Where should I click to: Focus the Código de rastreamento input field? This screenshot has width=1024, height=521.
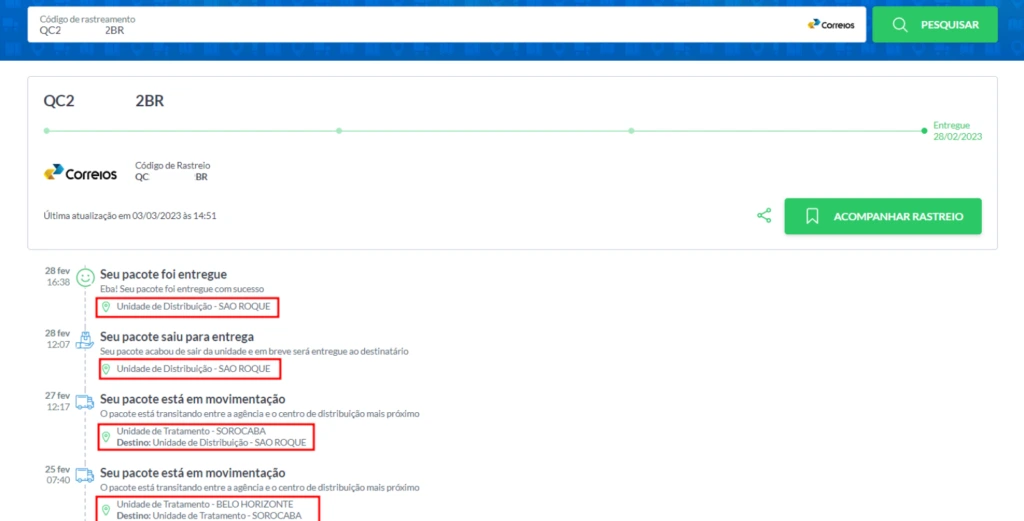[447, 25]
